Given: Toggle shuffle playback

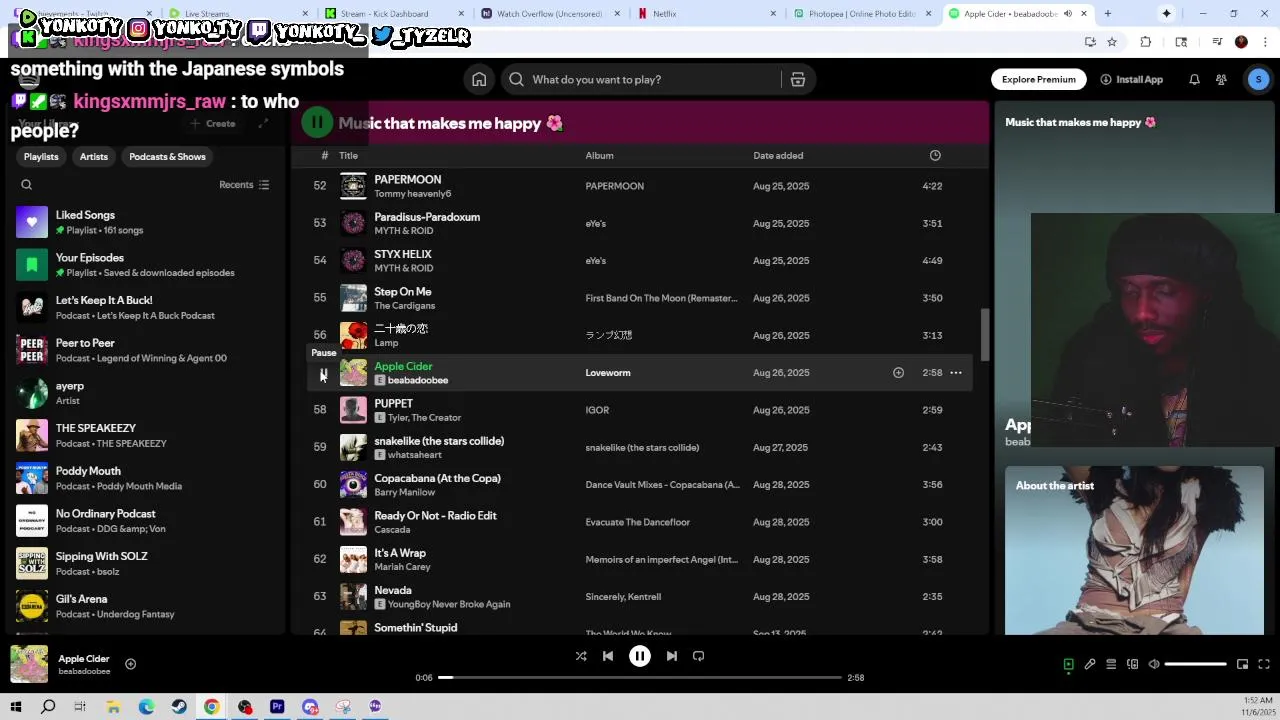Looking at the screenshot, I should pyautogui.click(x=581, y=656).
